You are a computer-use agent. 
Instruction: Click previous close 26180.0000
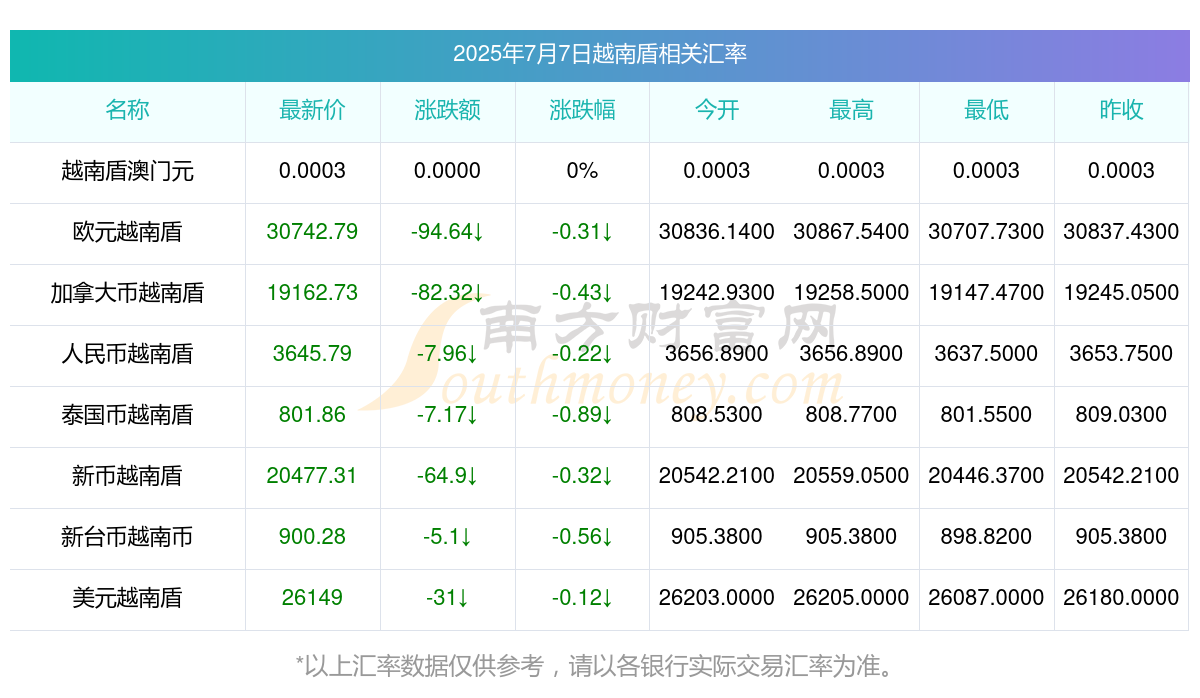pos(1121,598)
